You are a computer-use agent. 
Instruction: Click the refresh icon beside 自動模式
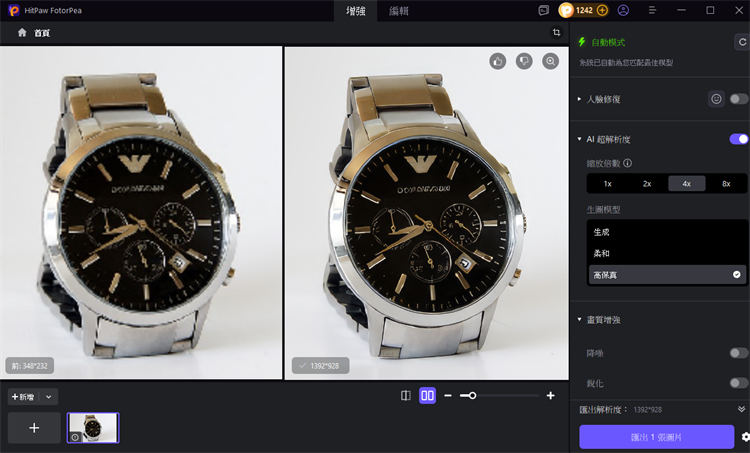click(741, 42)
